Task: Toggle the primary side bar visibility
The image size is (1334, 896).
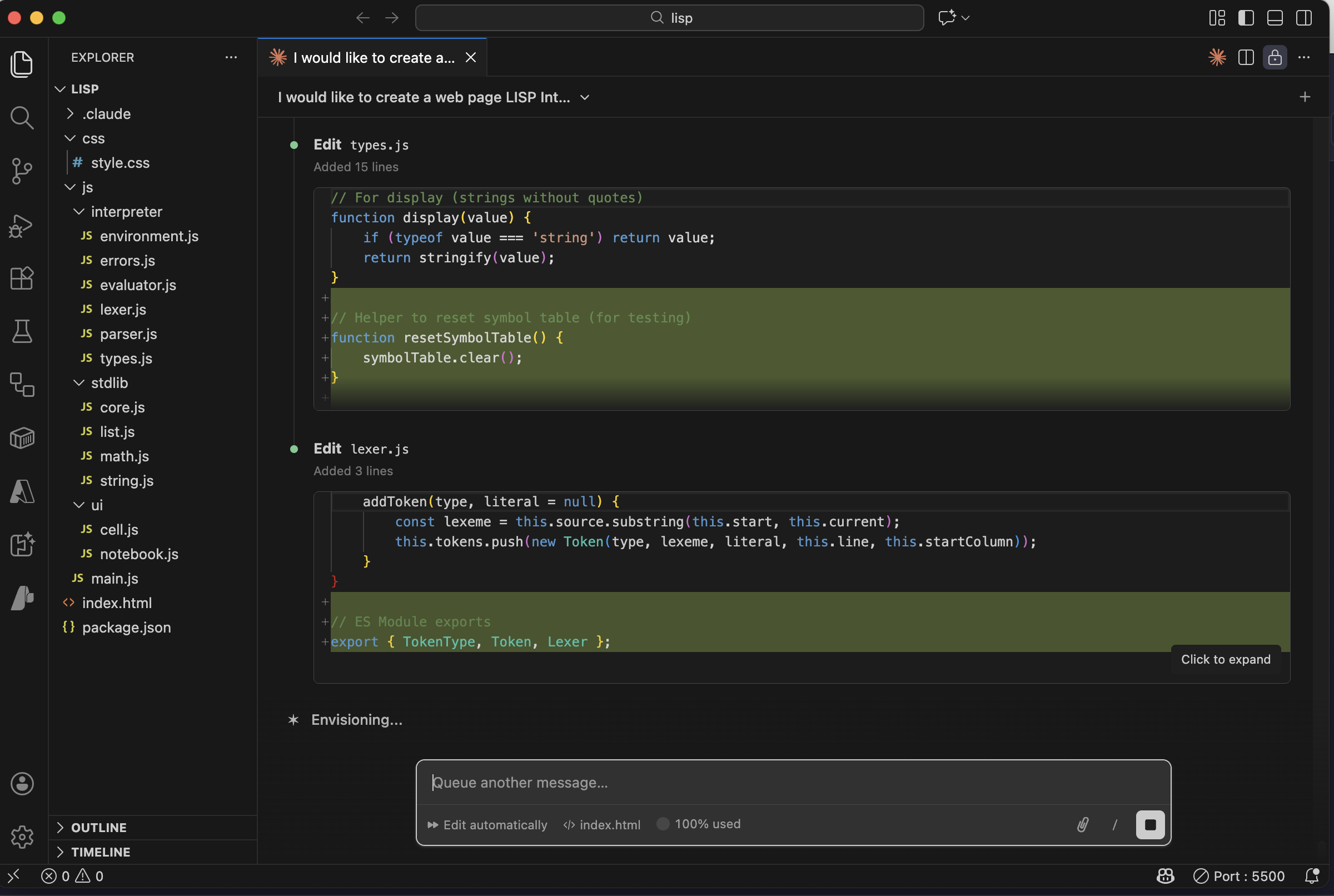Action: pyautogui.click(x=1246, y=18)
